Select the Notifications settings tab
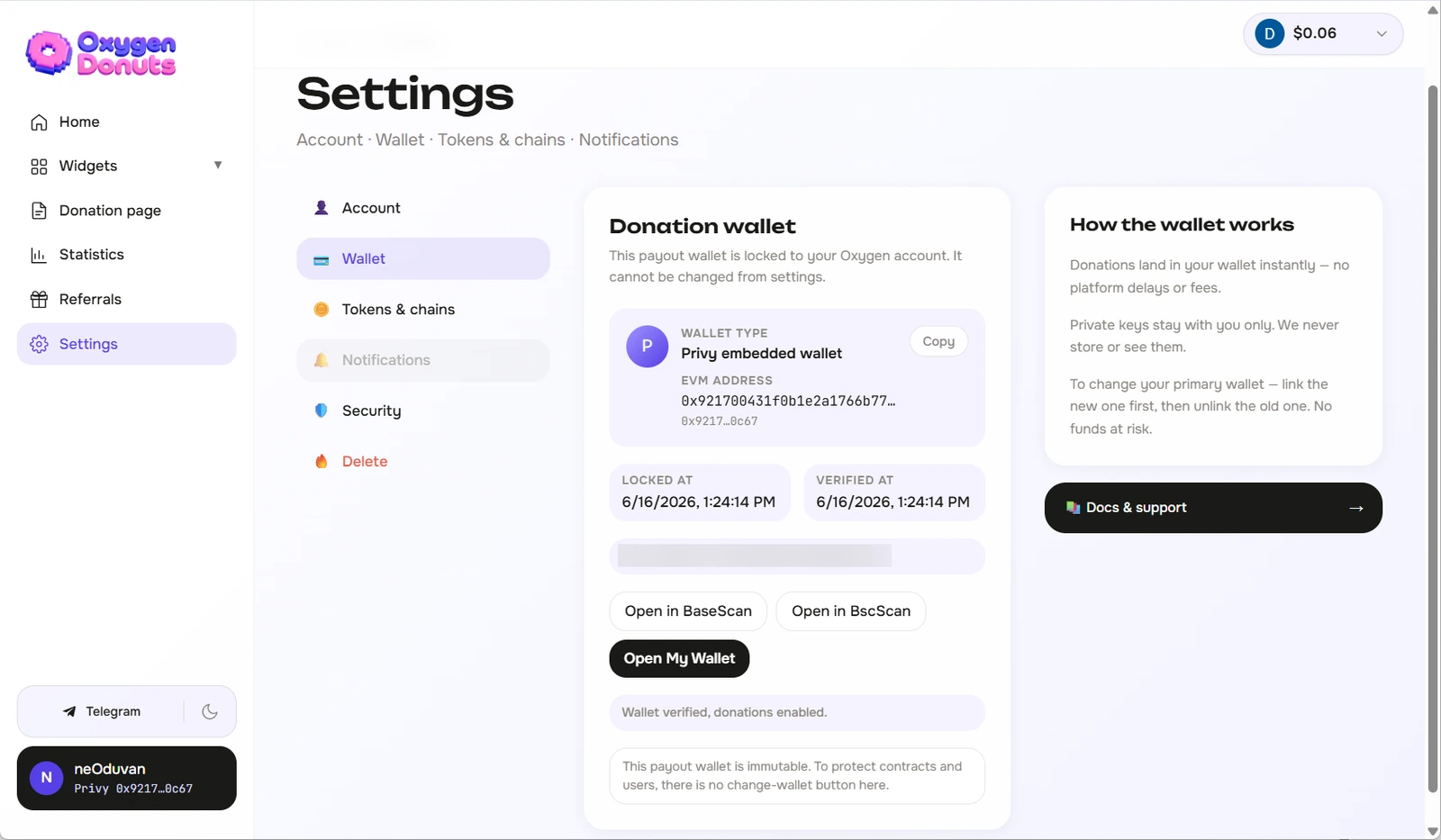 click(423, 360)
